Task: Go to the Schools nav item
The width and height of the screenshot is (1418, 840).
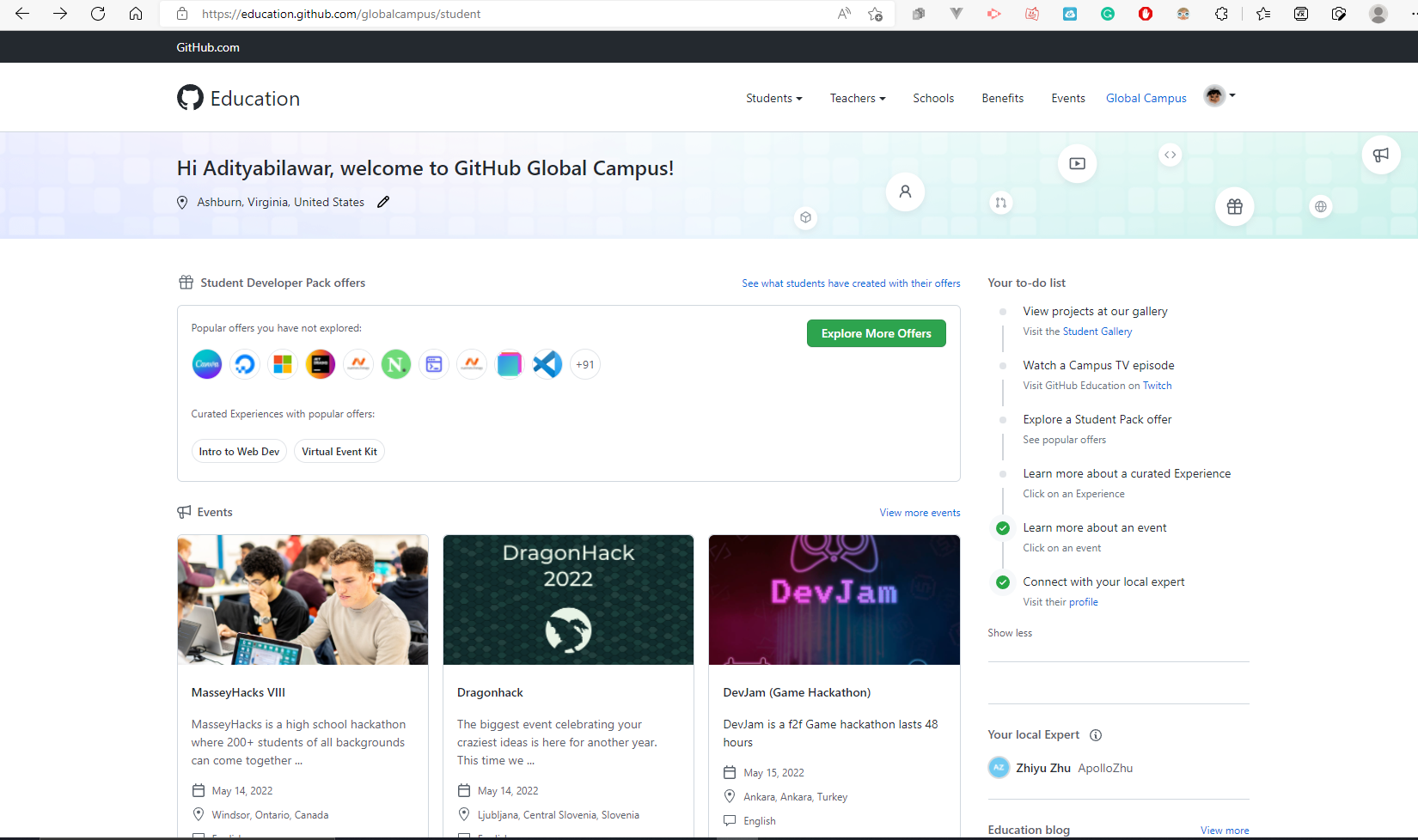Action: pyautogui.click(x=933, y=98)
